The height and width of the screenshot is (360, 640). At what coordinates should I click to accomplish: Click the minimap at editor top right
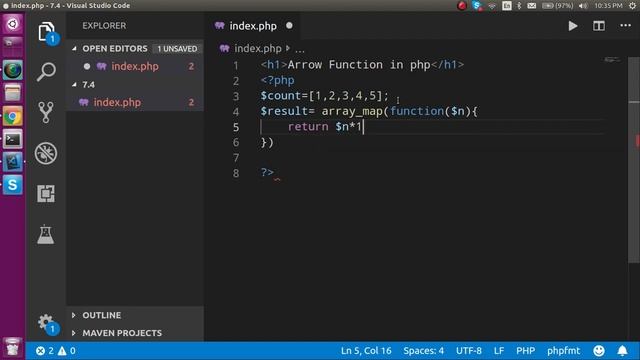point(612,60)
